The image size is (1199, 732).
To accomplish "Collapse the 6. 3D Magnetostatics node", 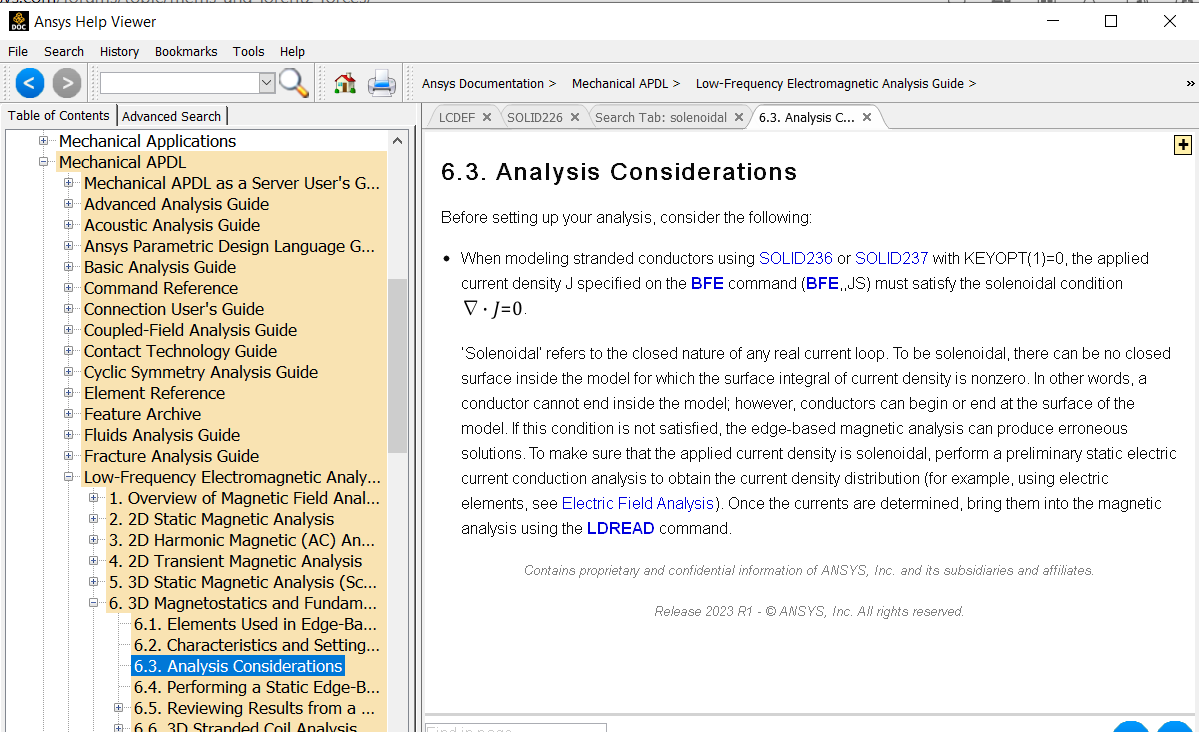I will [x=93, y=603].
